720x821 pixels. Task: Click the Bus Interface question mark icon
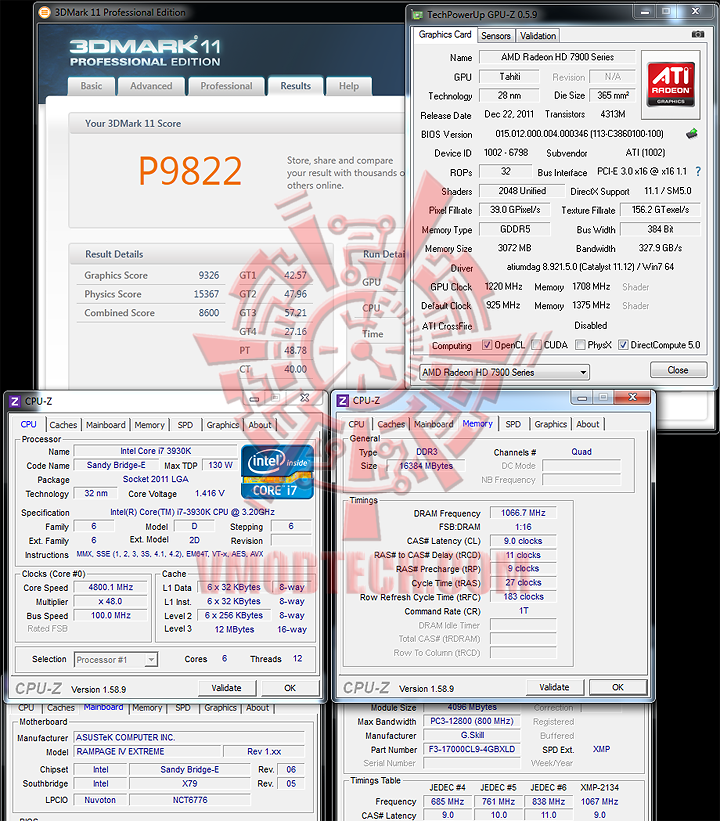(698, 172)
